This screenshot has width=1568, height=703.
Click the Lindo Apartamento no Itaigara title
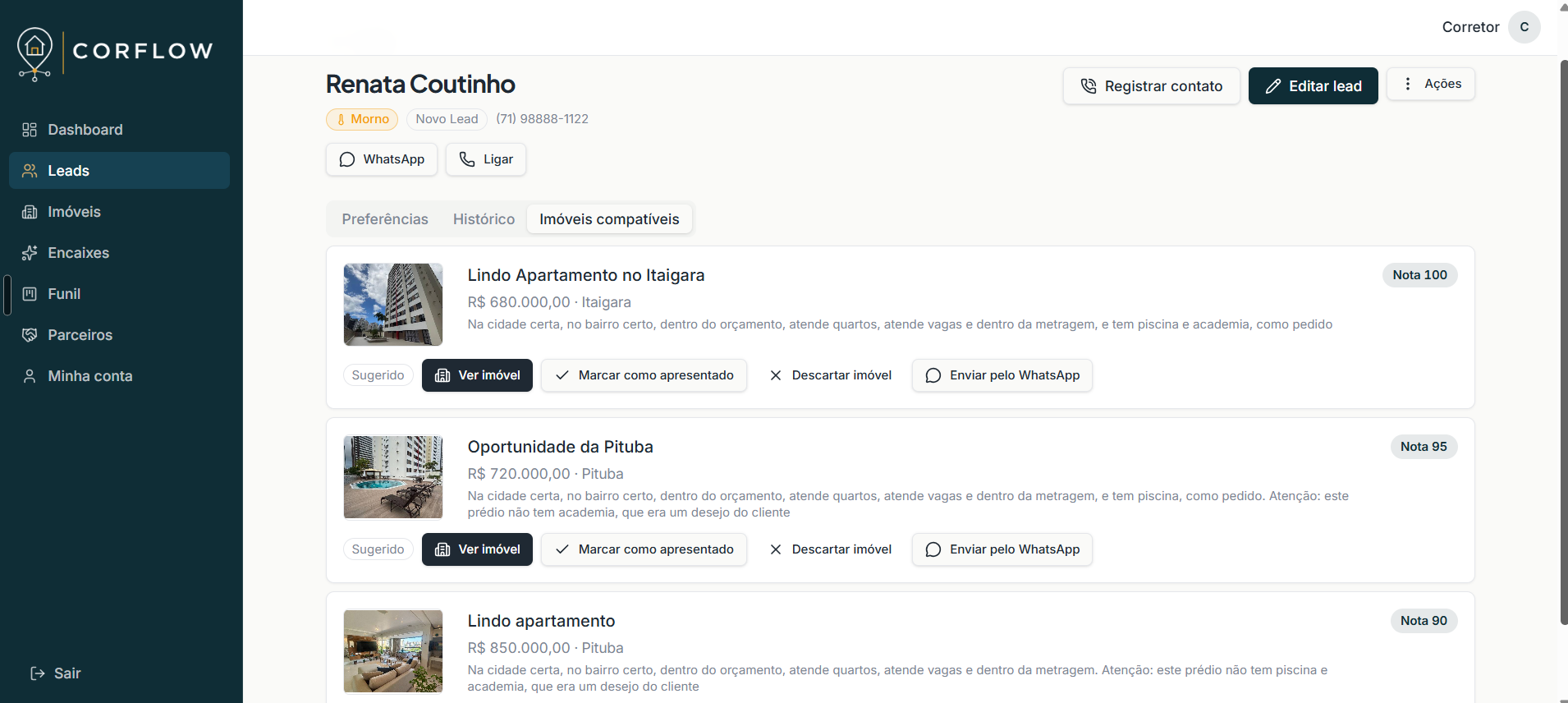[586, 275]
